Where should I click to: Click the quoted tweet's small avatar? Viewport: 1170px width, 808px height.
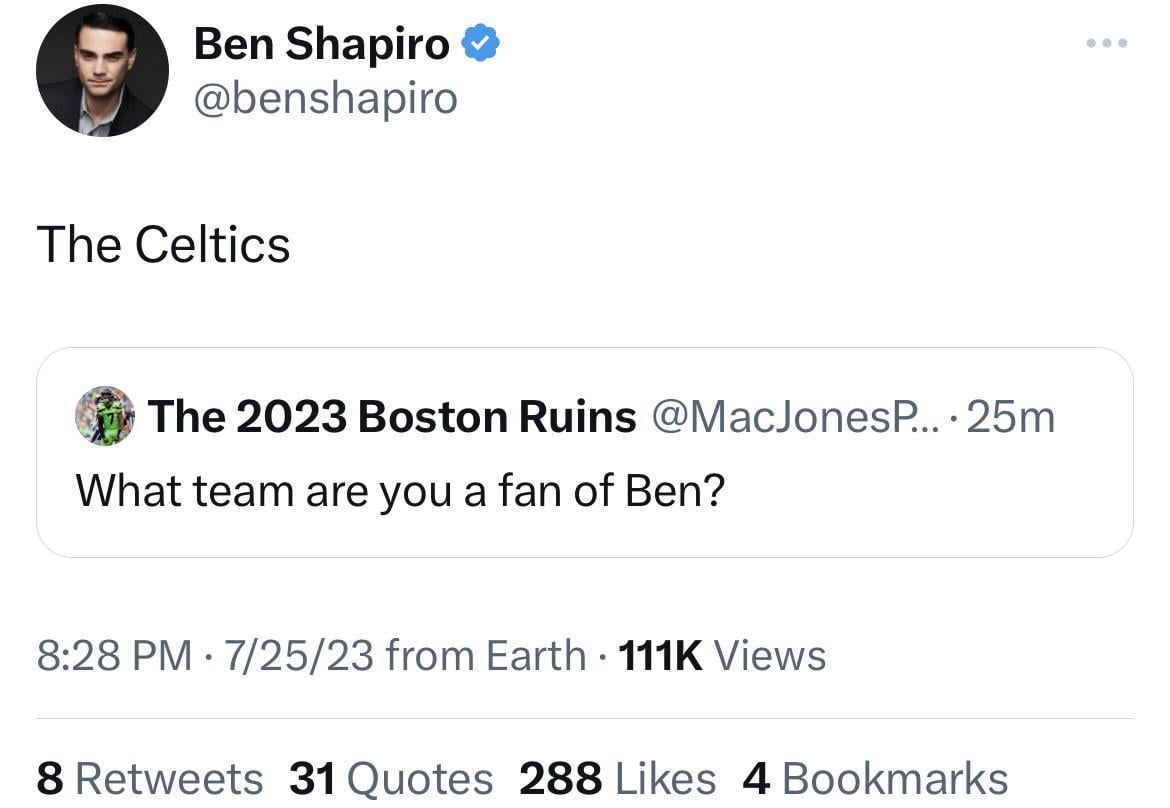pos(105,416)
